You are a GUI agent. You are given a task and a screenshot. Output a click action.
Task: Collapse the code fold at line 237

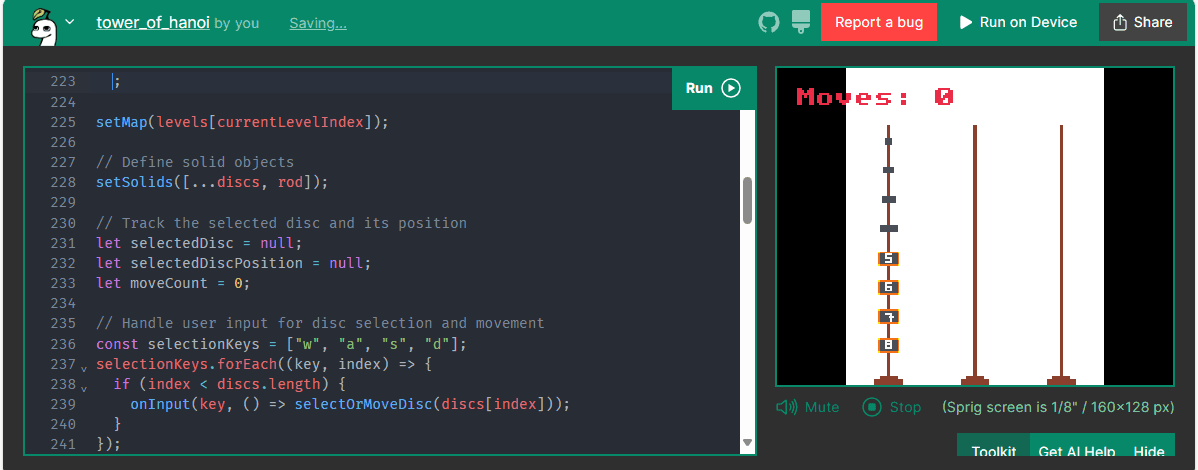click(84, 367)
